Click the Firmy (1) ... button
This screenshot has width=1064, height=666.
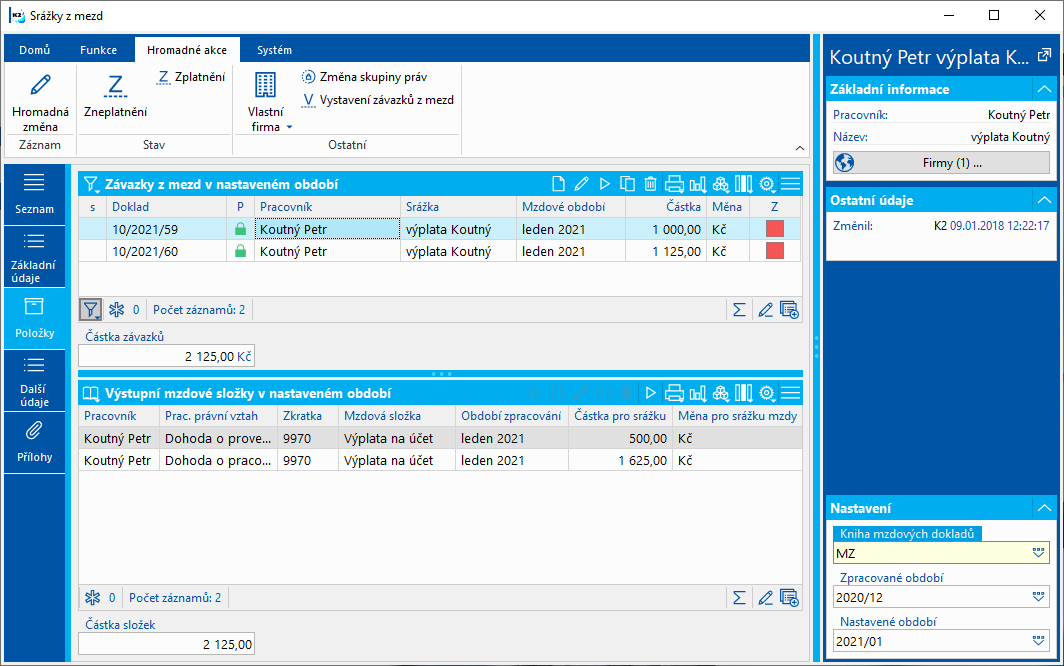[x=941, y=163]
